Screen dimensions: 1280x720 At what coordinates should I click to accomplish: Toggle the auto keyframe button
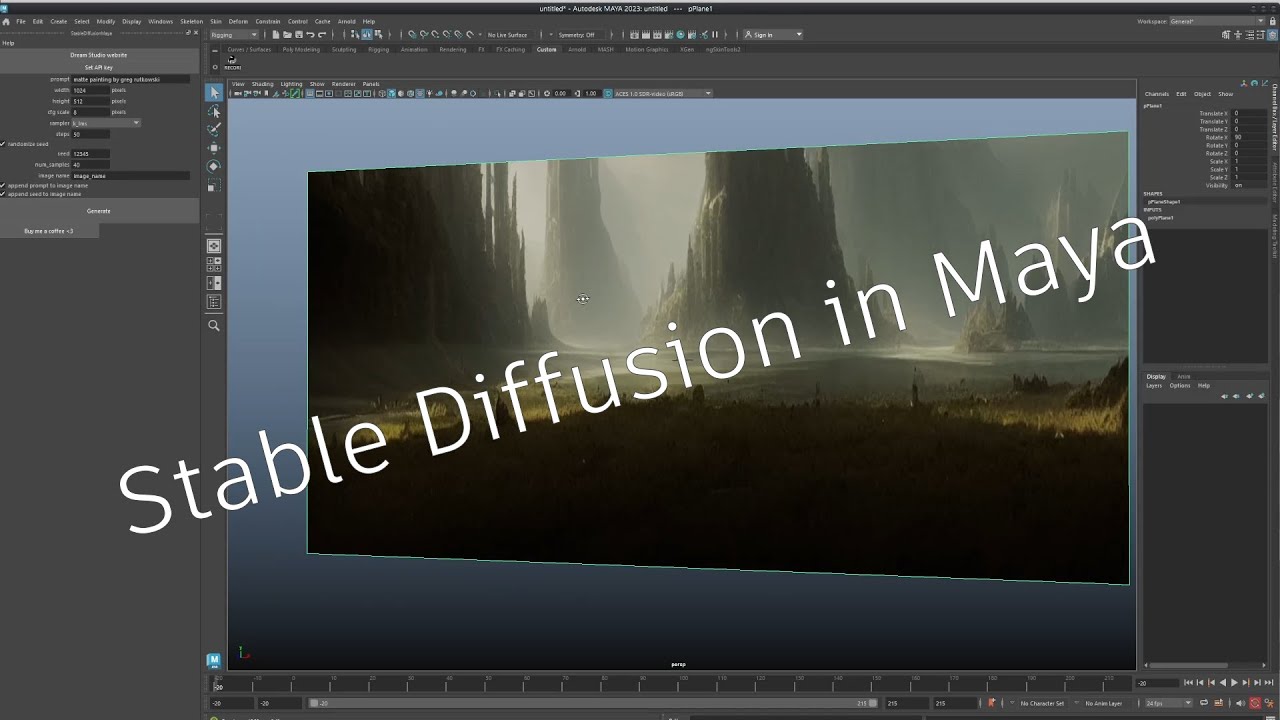1255,703
